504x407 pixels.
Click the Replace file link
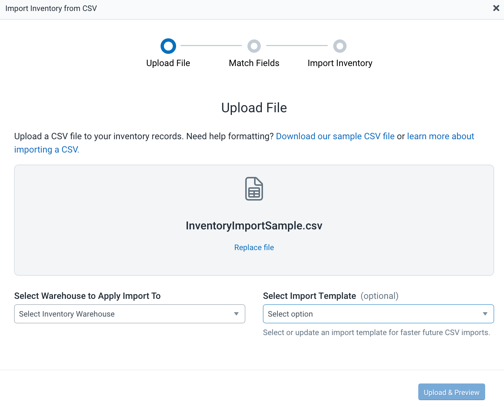254,247
